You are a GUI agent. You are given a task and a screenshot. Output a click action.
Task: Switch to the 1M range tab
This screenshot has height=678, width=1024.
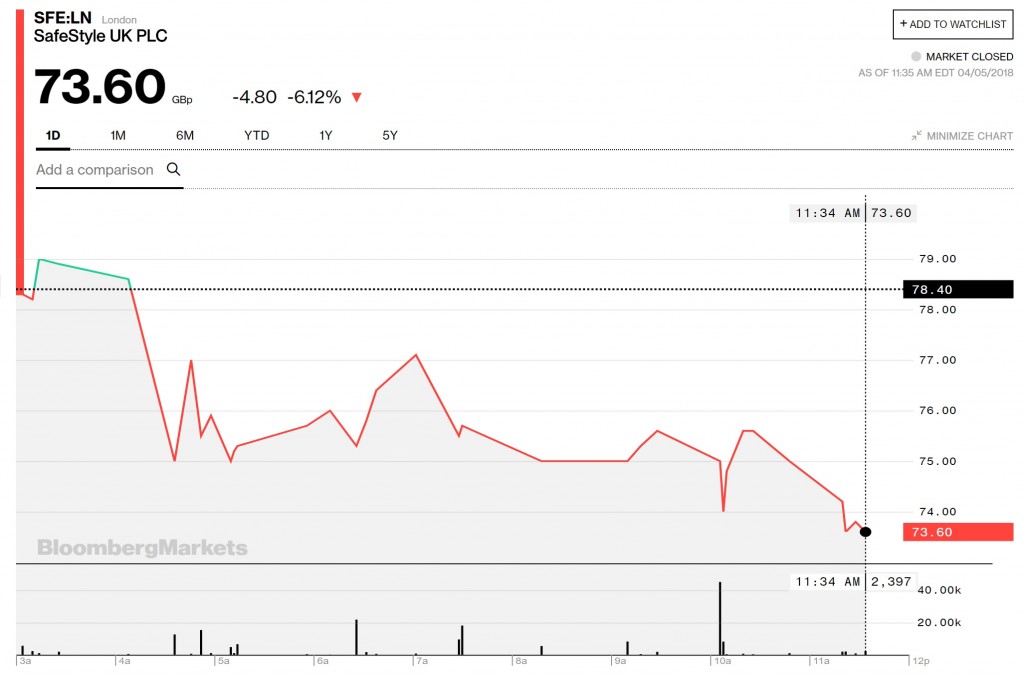pyautogui.click(x=118, y=135)
